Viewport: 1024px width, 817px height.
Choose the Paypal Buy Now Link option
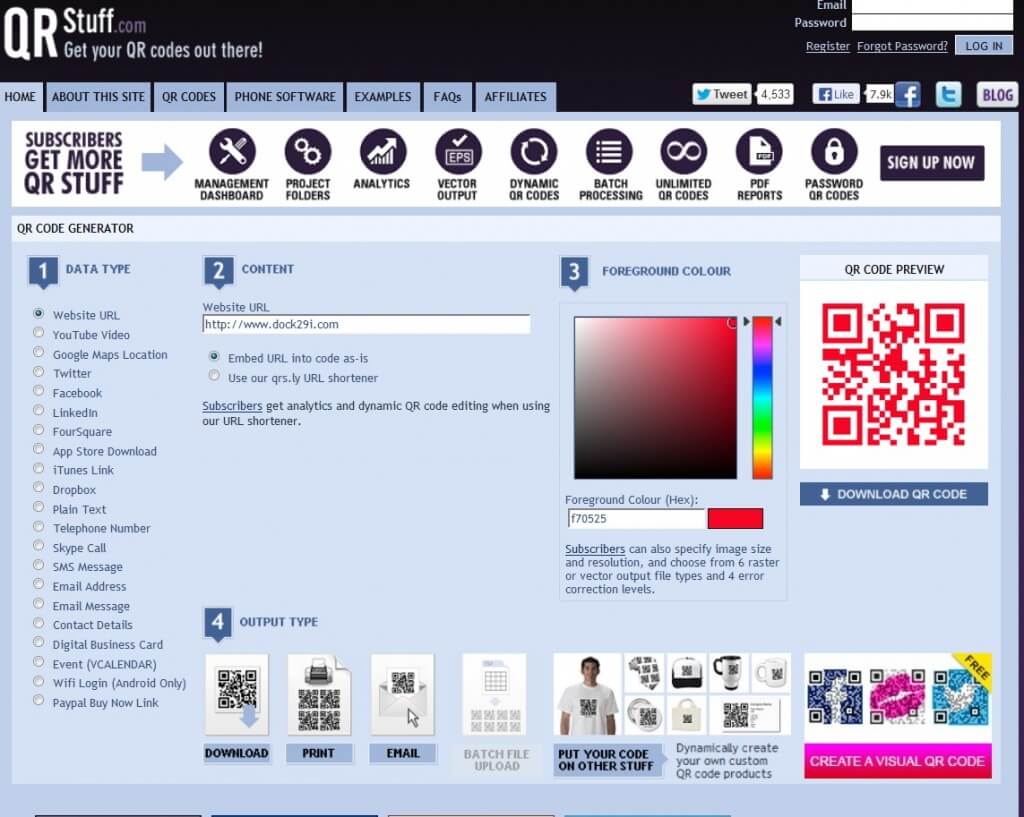tap(39, 701)
